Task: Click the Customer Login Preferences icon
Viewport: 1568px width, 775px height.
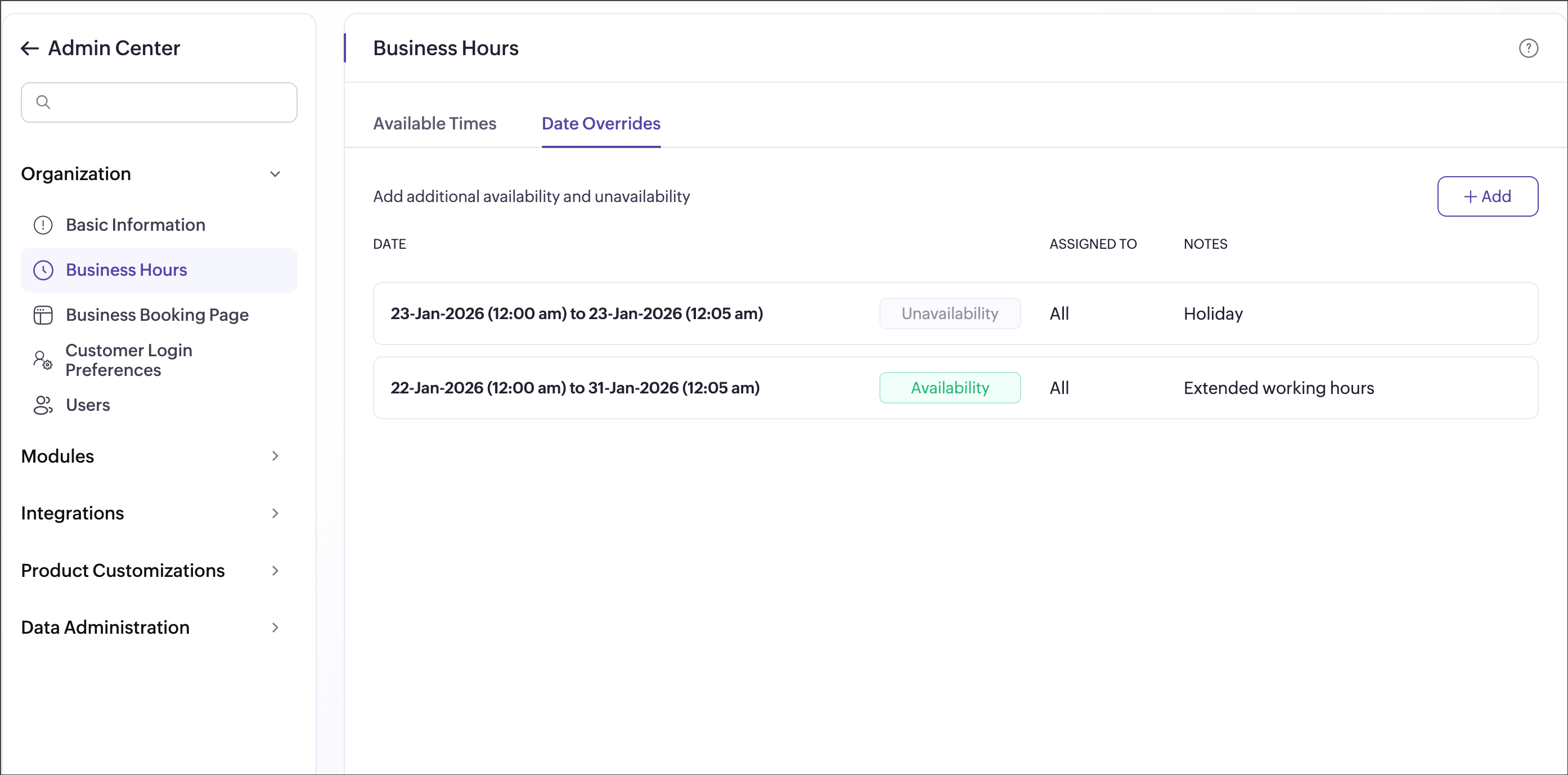Action: 43,360
